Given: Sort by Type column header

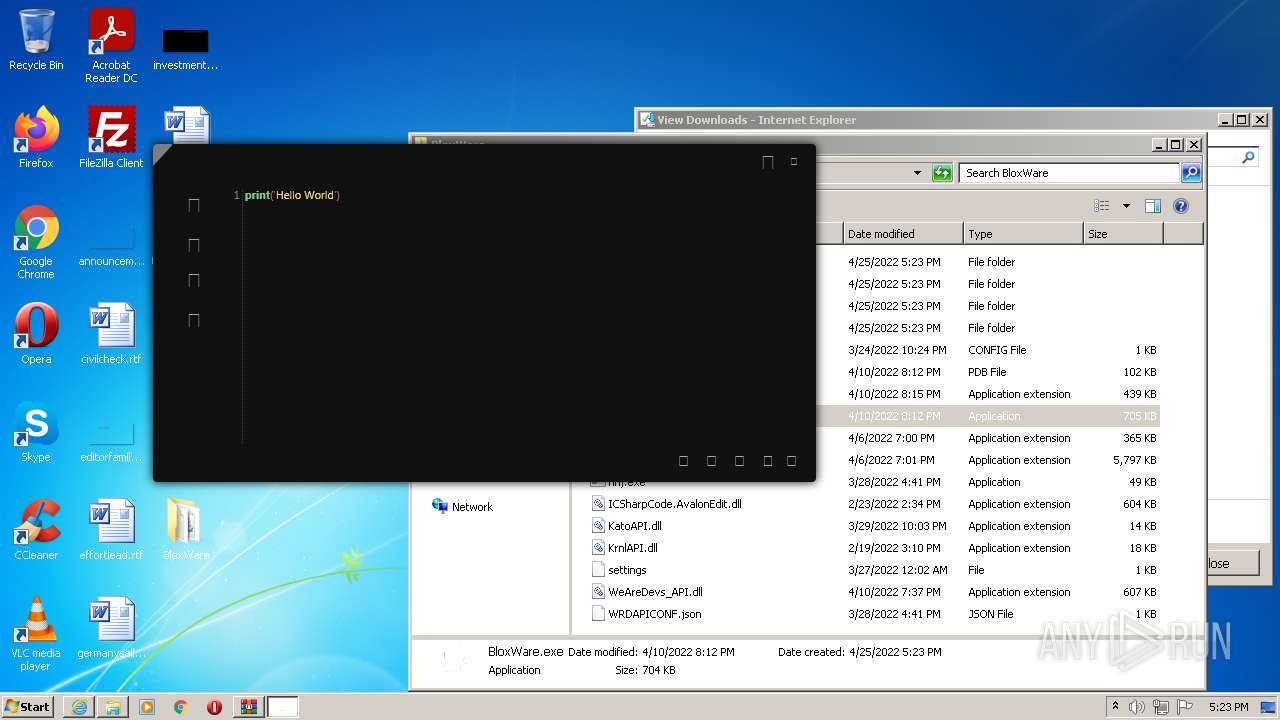Looking at the screenshot, I should tap(1023, 234).
